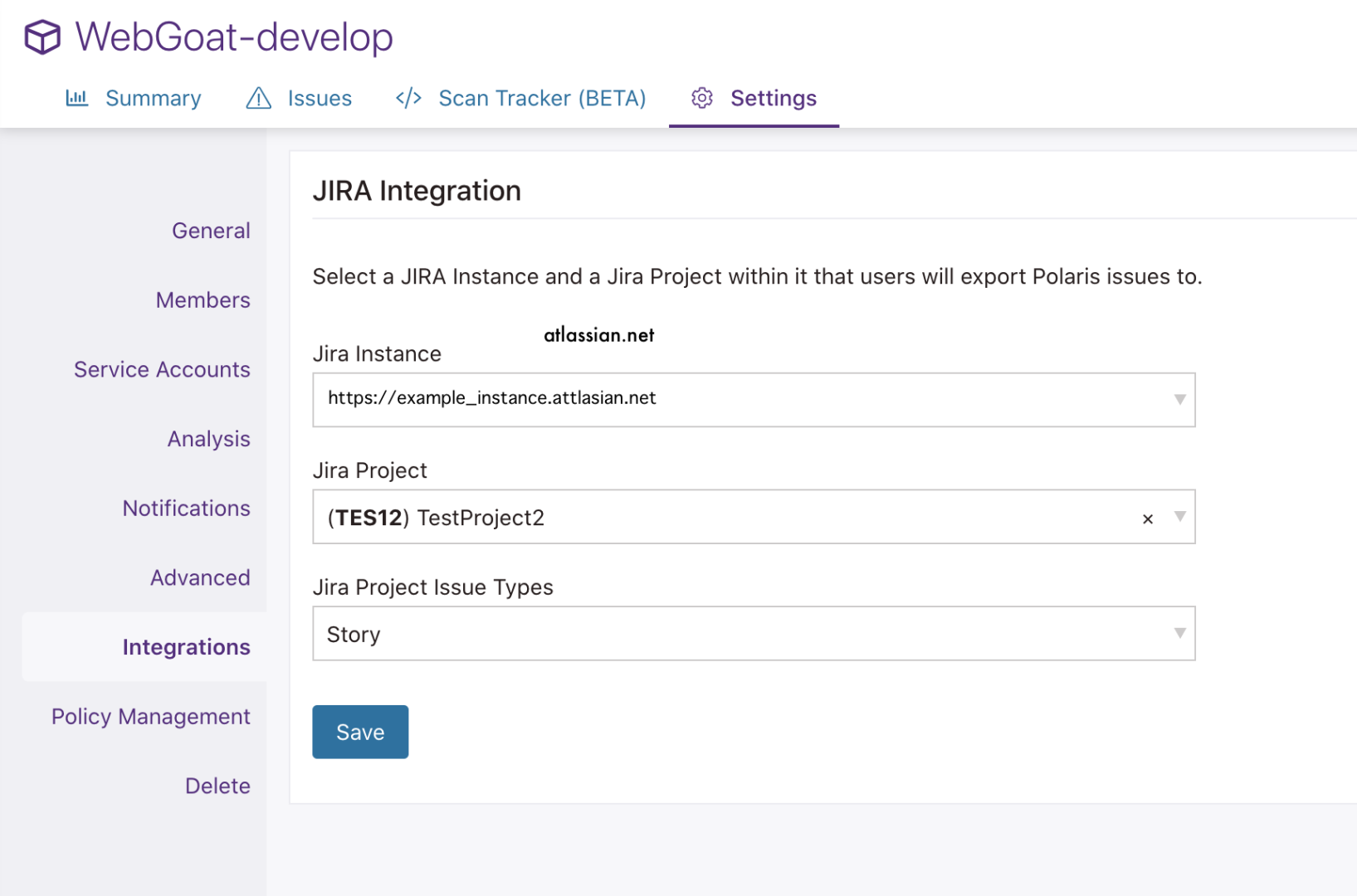Click the JIRA Integration heading
The image size is (1357, 896).
[x=417, y=191]
